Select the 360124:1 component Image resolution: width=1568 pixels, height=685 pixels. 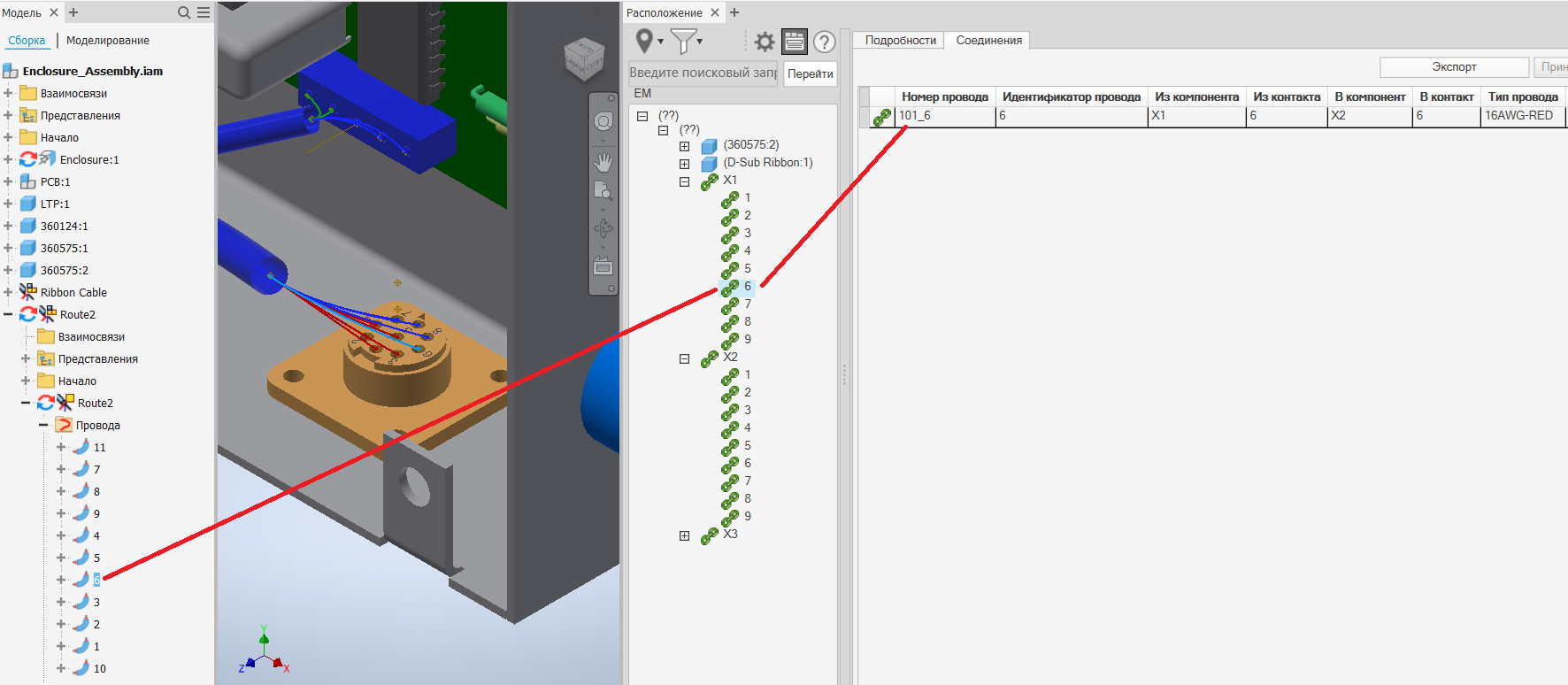pos(64,226)
